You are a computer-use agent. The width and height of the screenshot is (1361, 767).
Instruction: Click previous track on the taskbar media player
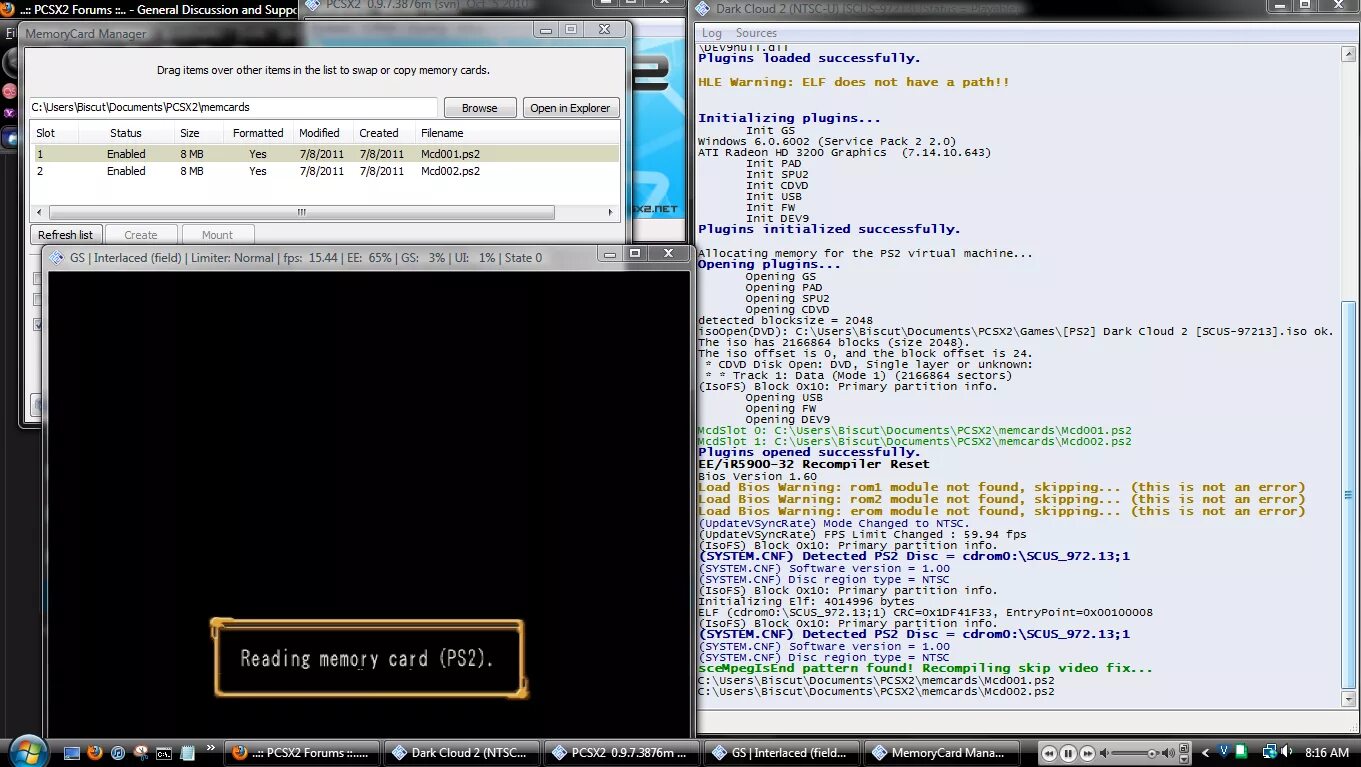coord(1049,753)
